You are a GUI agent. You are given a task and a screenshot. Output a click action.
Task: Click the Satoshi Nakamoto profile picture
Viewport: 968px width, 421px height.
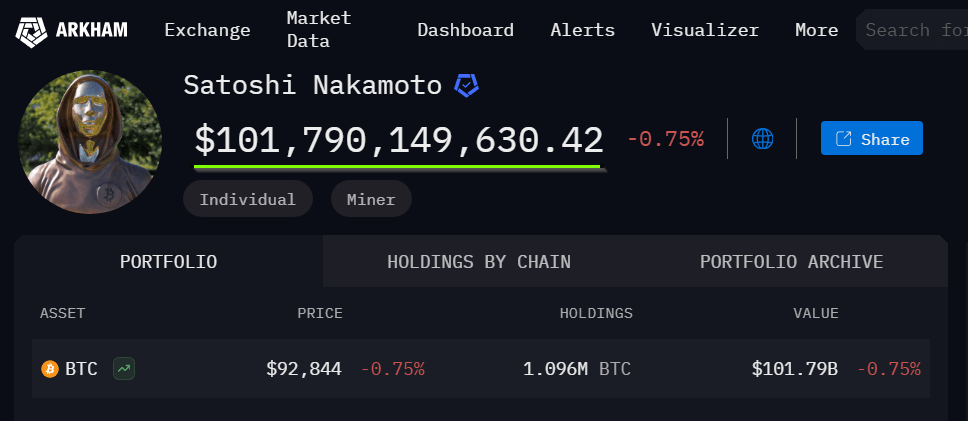pos(91,142)
